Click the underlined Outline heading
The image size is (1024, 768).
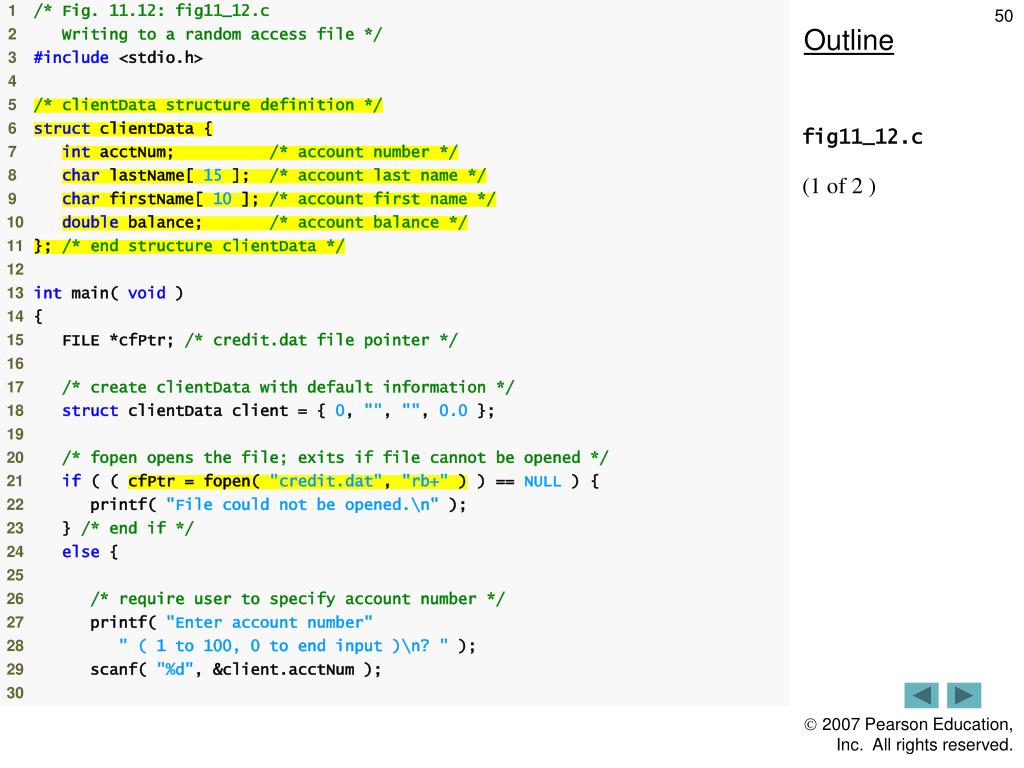(x=848, y=40)
